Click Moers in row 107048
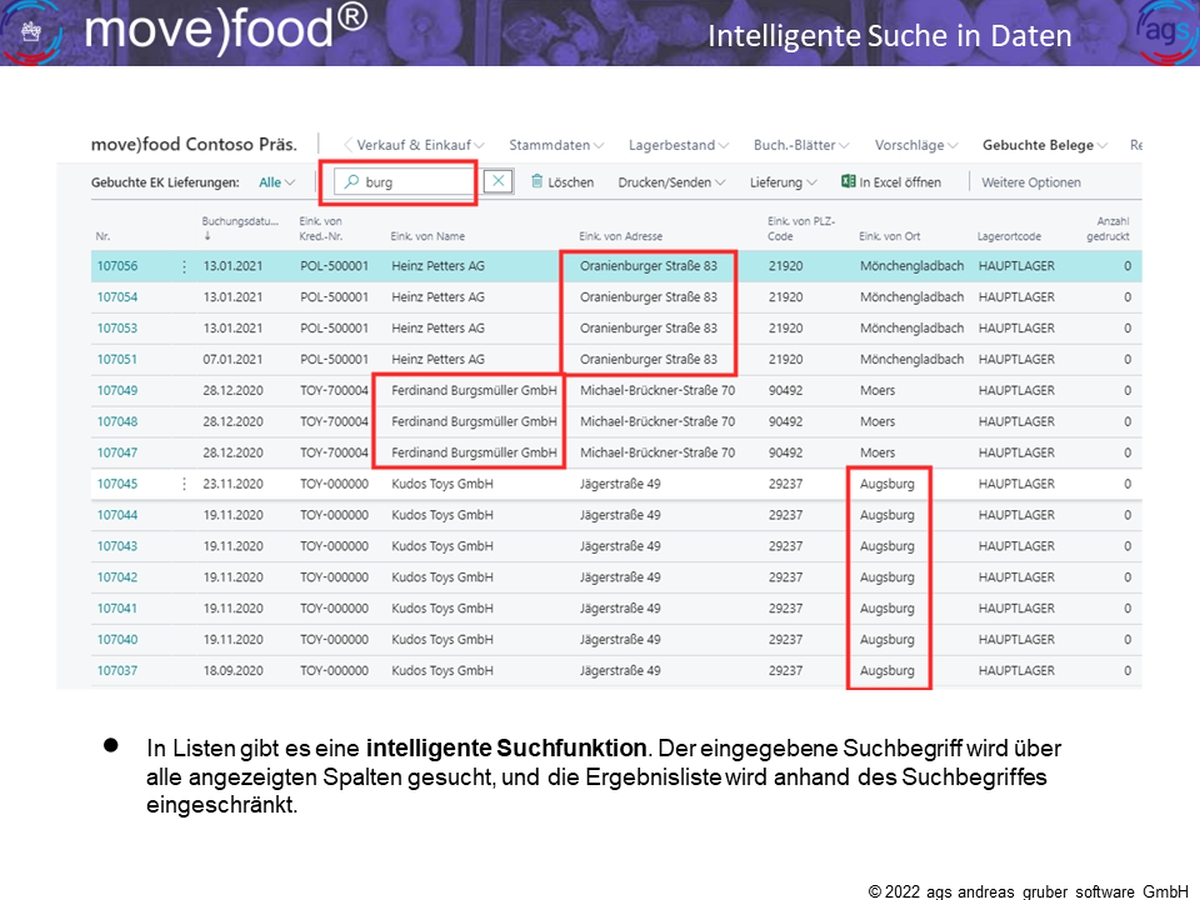Viewport: 1200px width, 900px height. 877,422
